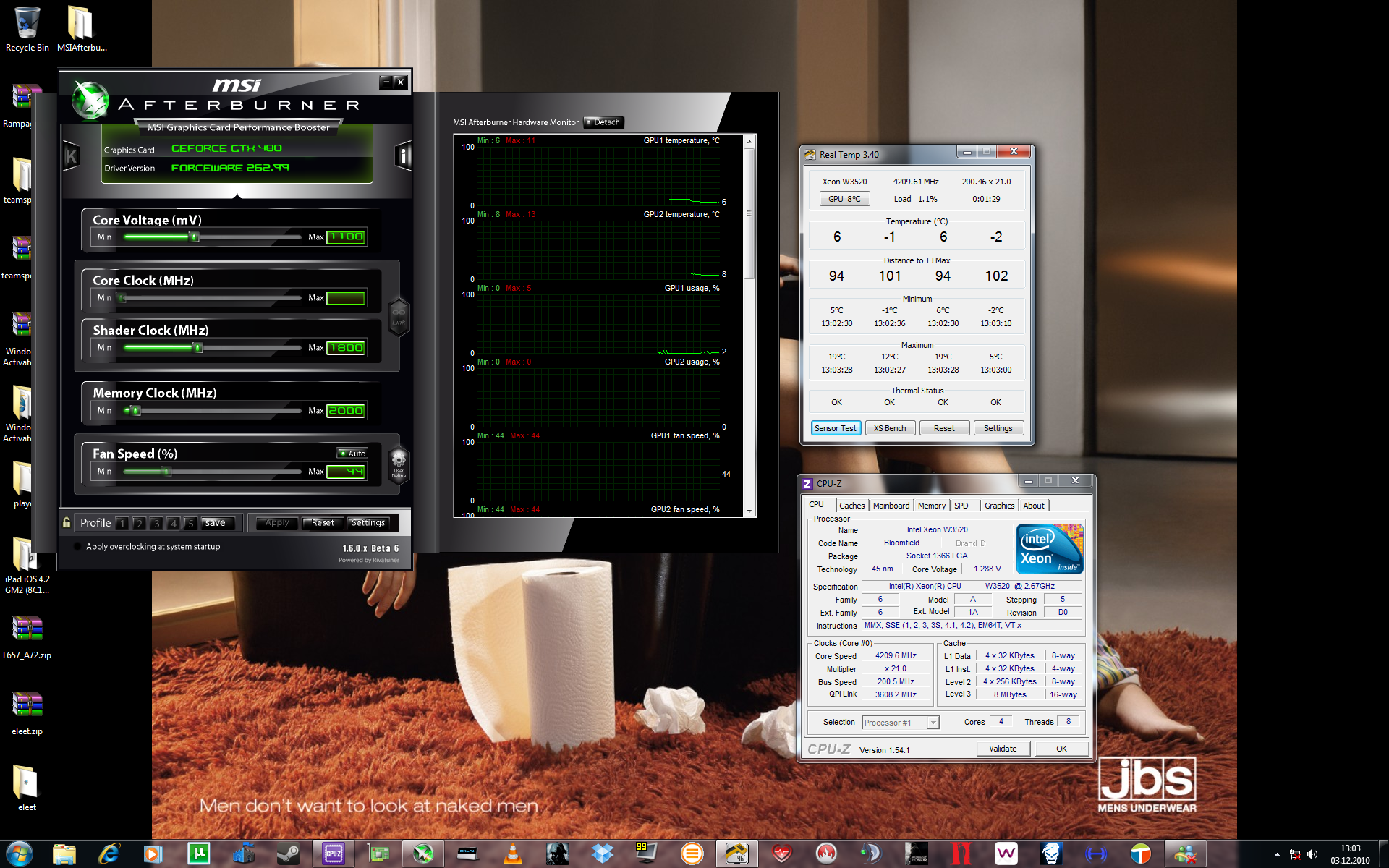The height and width of the screenshot is (868, 1389).
Task: Click the Core Voltage value field 1100
Action: [346, 237]
